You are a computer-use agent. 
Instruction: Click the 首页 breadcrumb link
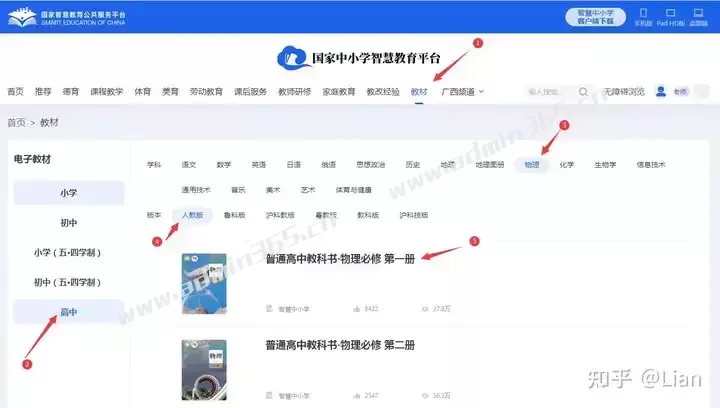point(16,123)
